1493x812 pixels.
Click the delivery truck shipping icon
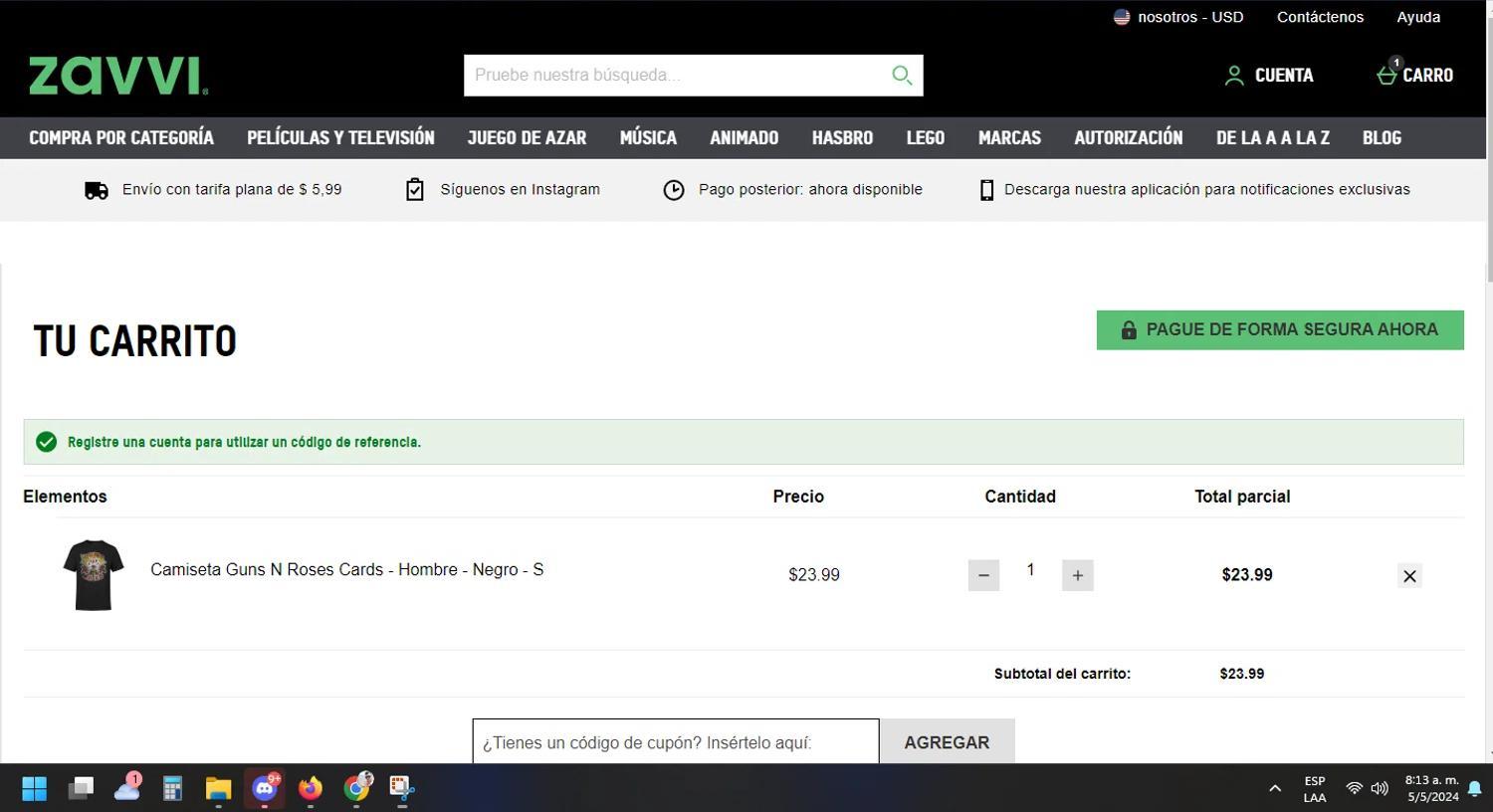[x=97, y=190]
